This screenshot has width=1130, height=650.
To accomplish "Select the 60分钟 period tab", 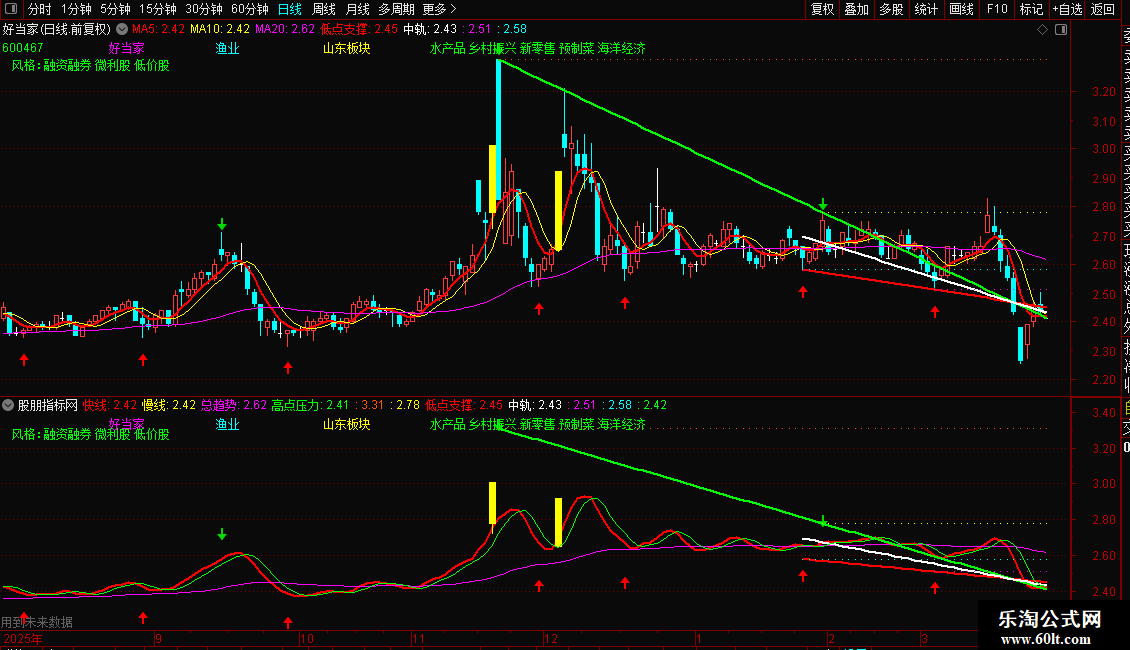I will [249, 9].
